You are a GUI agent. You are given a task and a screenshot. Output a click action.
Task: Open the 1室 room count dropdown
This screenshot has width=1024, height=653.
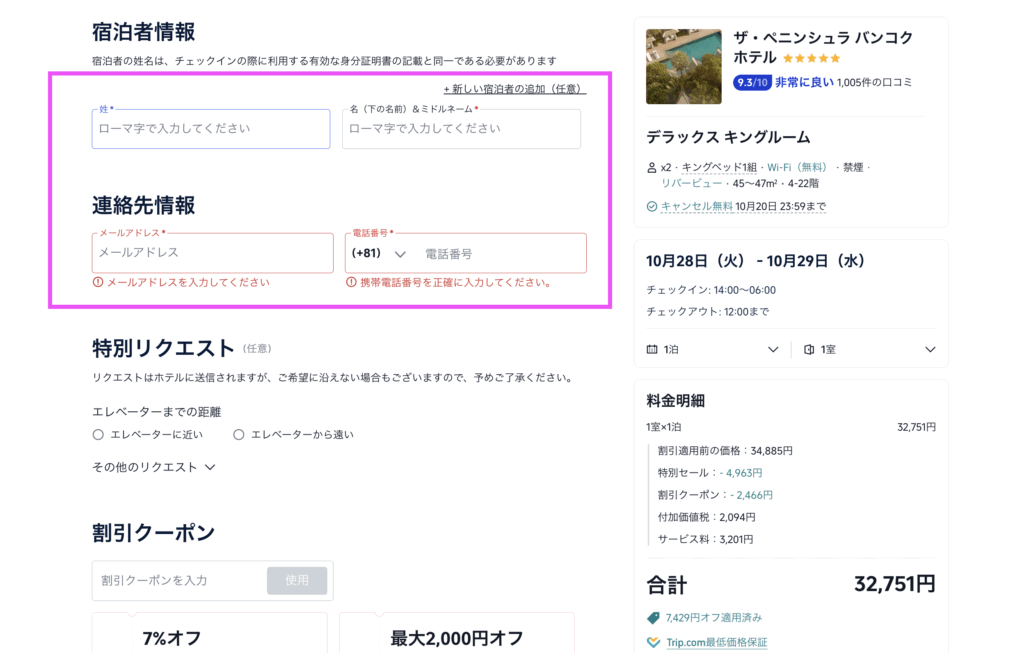[930, 350]
